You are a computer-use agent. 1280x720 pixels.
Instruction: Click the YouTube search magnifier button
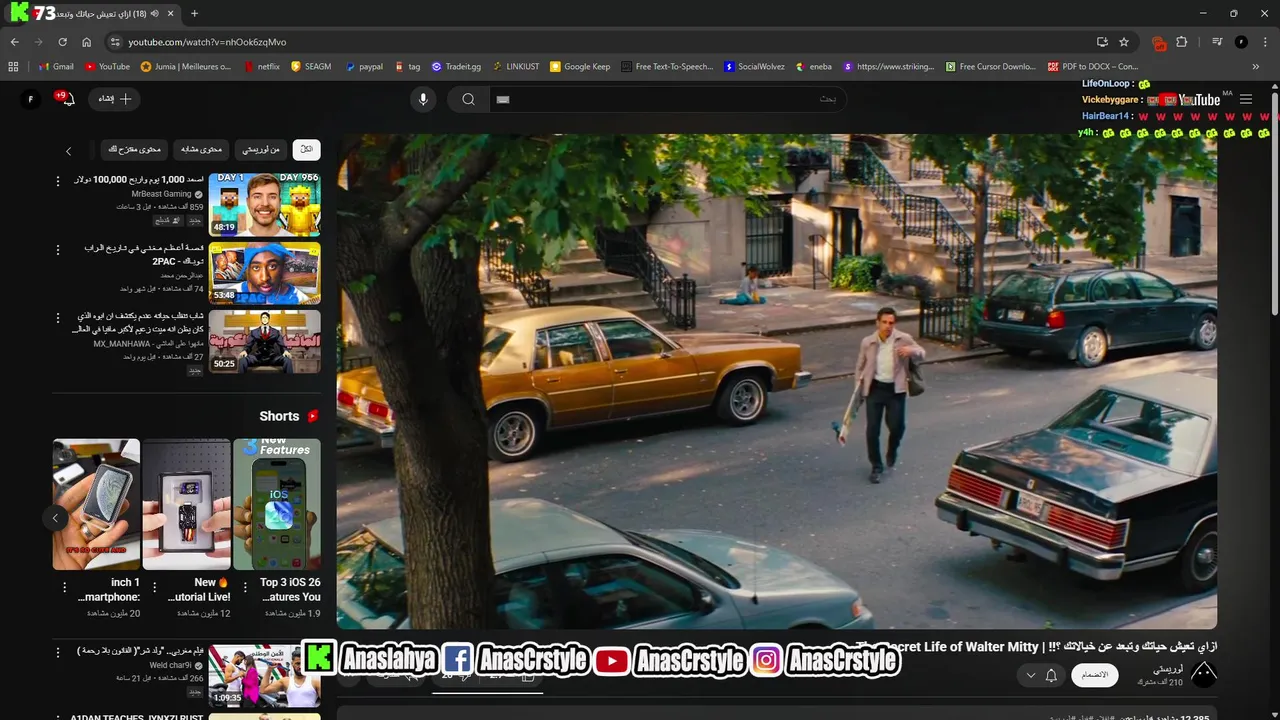(x=468, y=99)
